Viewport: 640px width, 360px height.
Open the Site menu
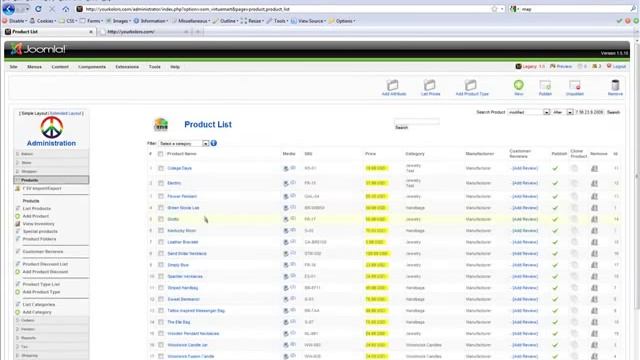click(x=13, y=67)
